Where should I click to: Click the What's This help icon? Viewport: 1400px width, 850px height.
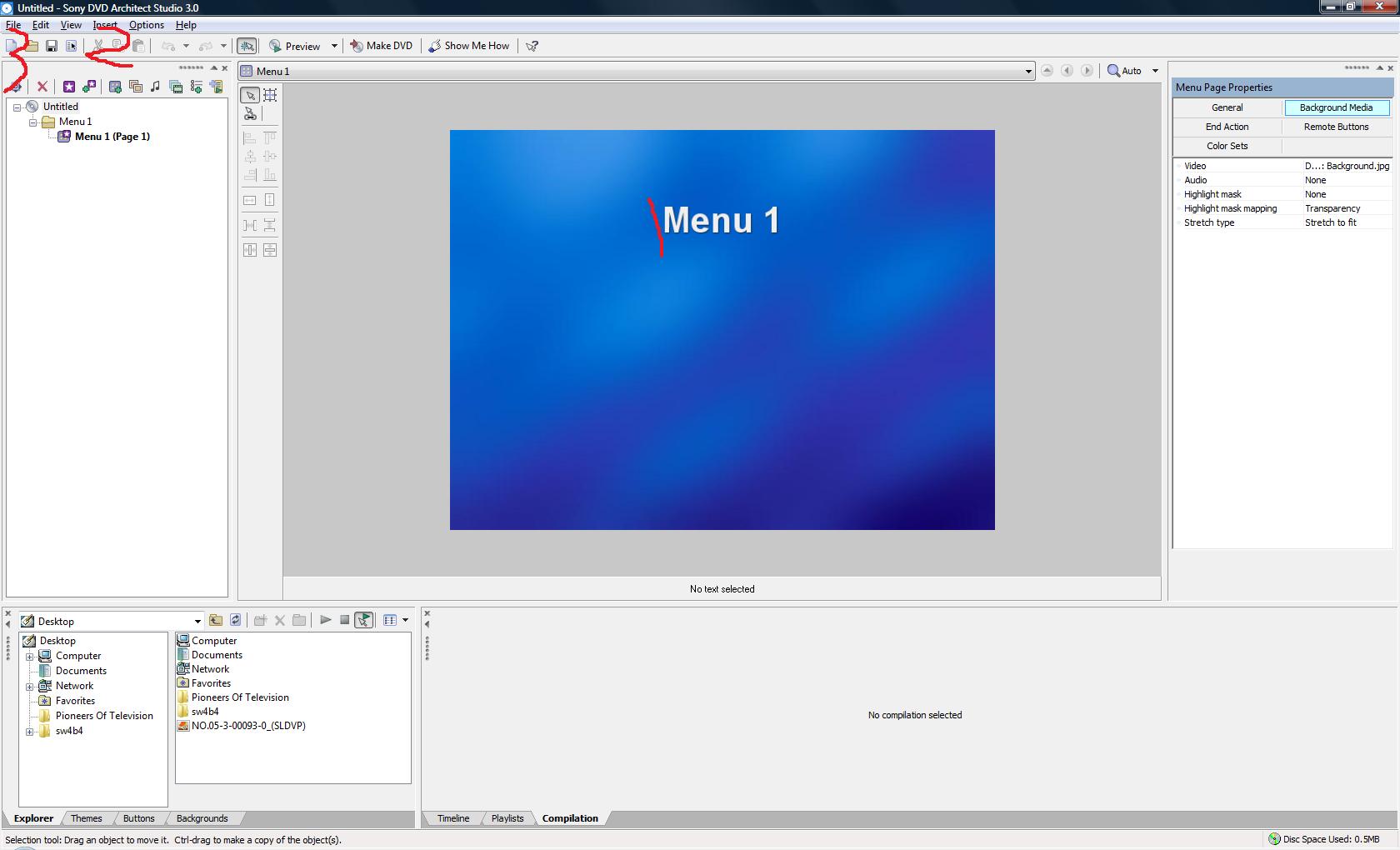tap(532, 46)
